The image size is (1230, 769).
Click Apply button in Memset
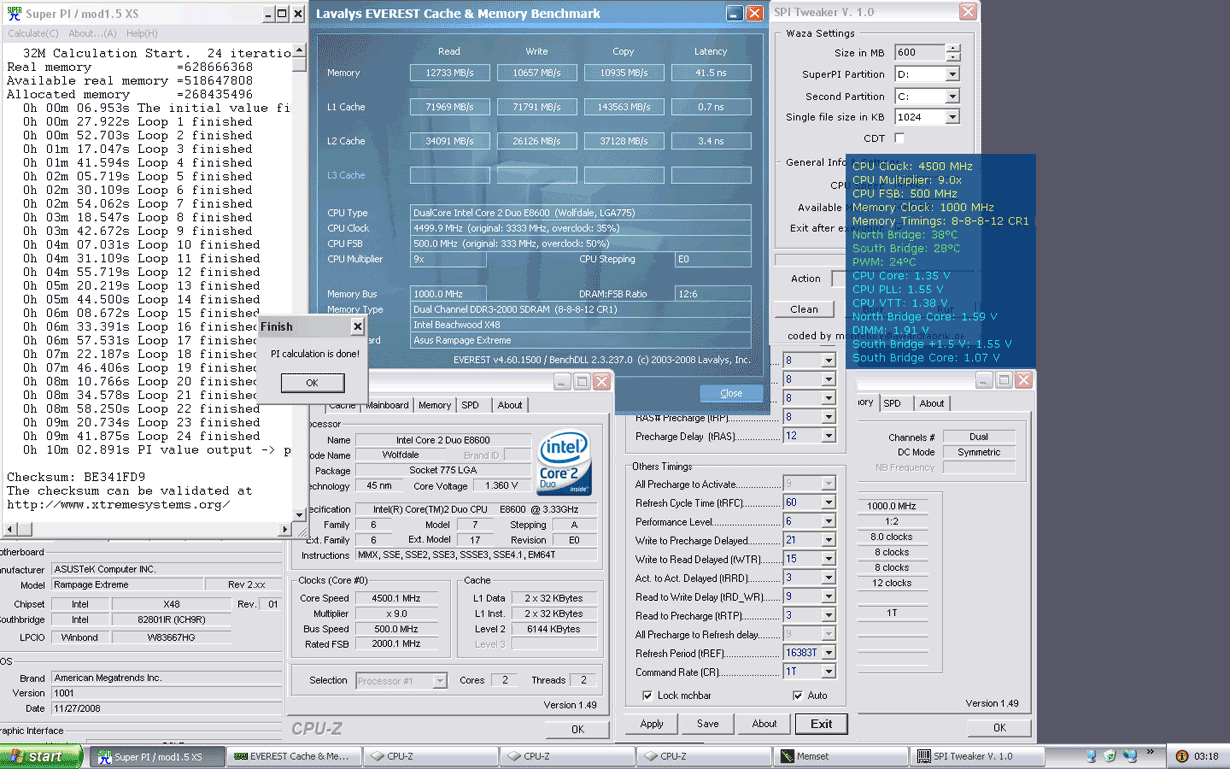pos(651,723)
